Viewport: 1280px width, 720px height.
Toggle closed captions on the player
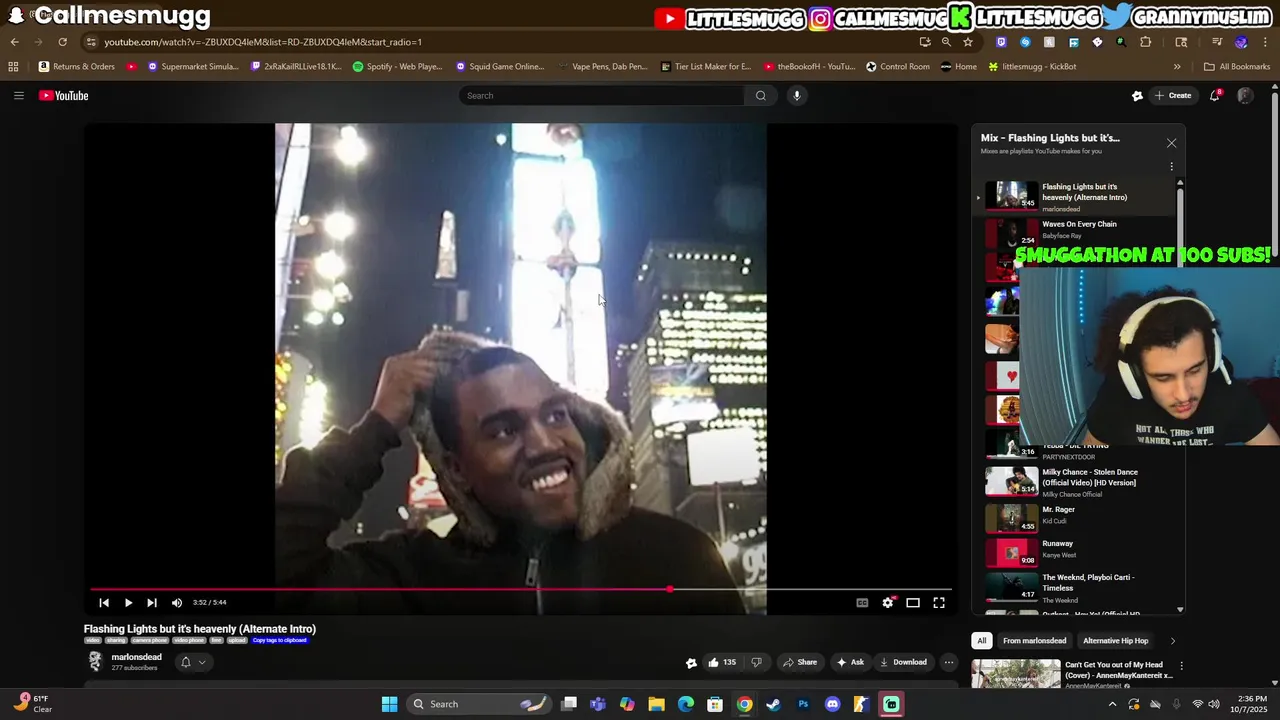coord(862,603)
